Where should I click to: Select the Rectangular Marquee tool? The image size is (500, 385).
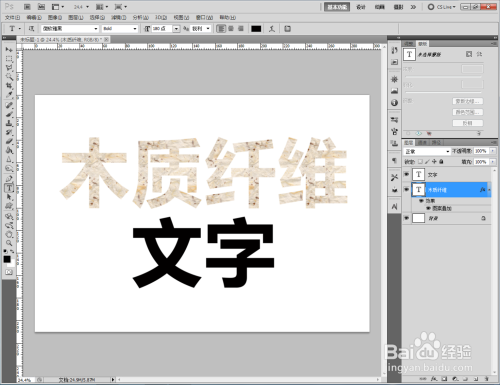tap(9, 59)
